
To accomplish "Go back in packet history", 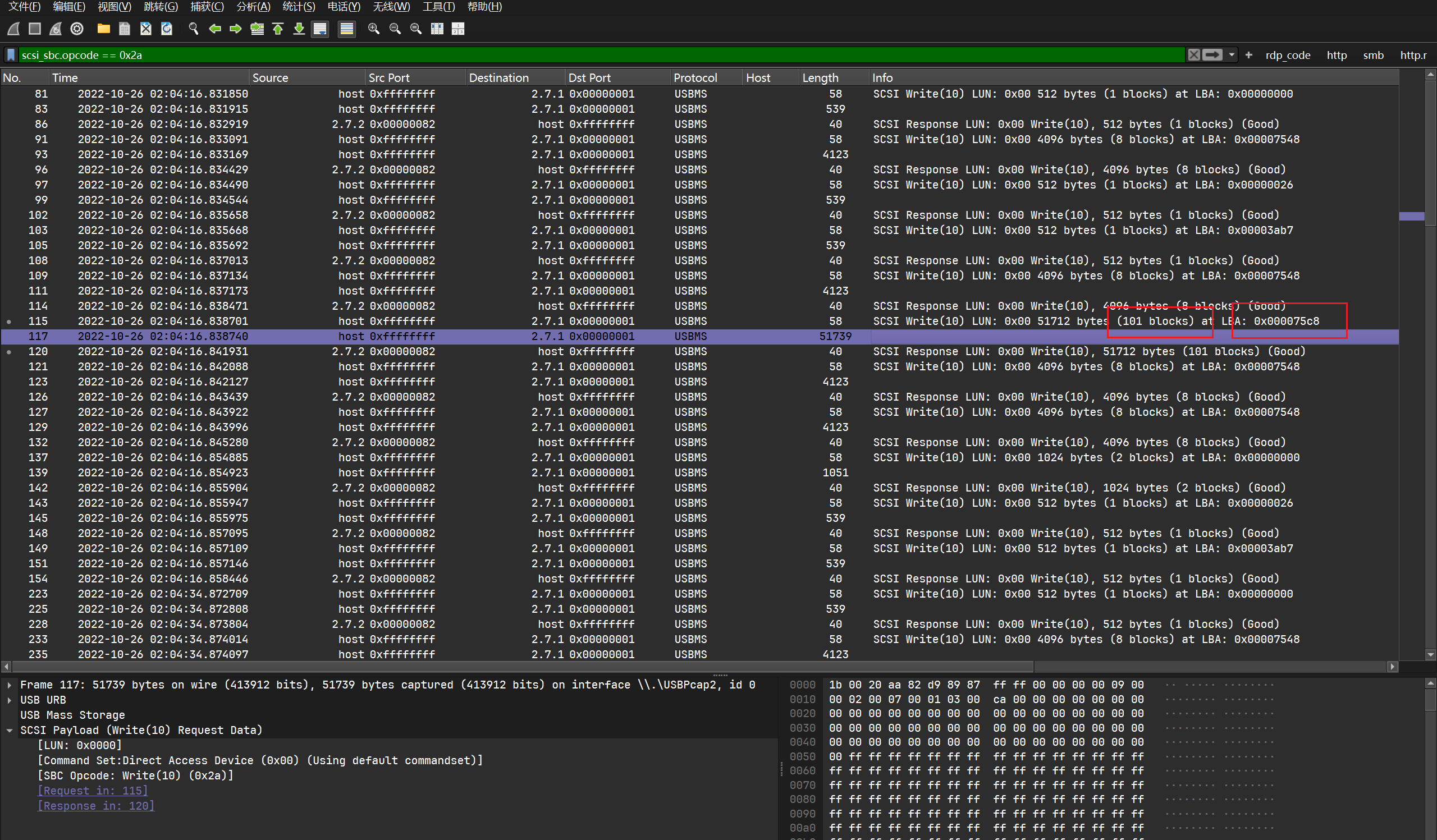I will click(x=215, y=29).
